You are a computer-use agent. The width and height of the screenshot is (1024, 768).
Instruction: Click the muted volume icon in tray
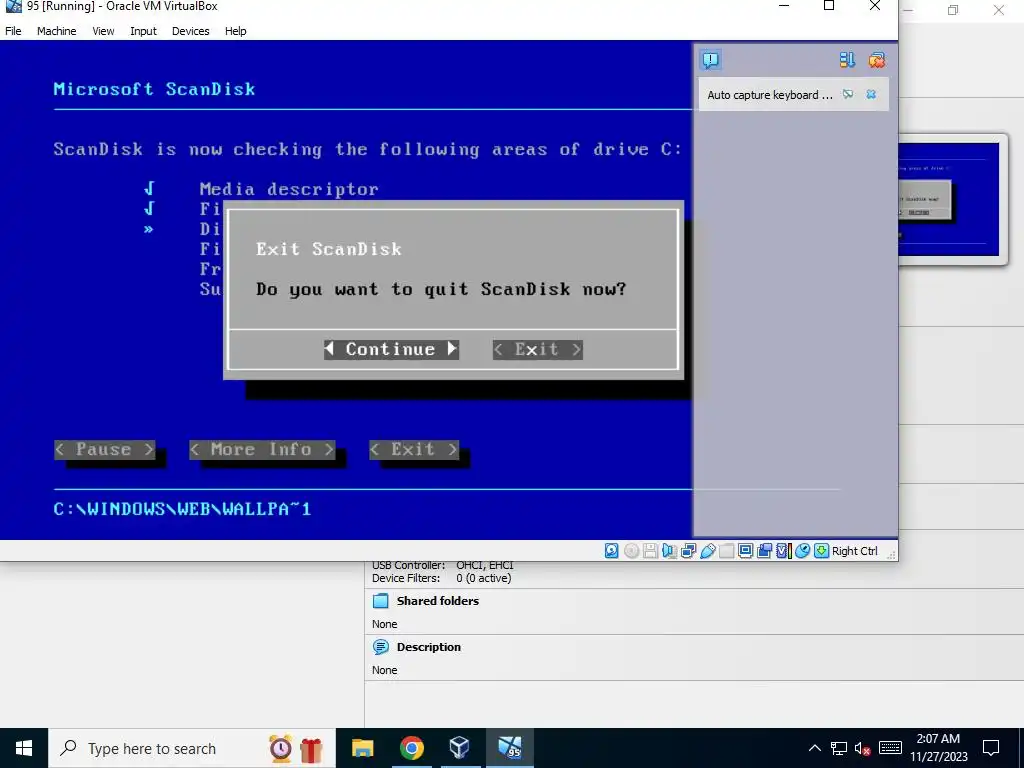click(863, 748)
